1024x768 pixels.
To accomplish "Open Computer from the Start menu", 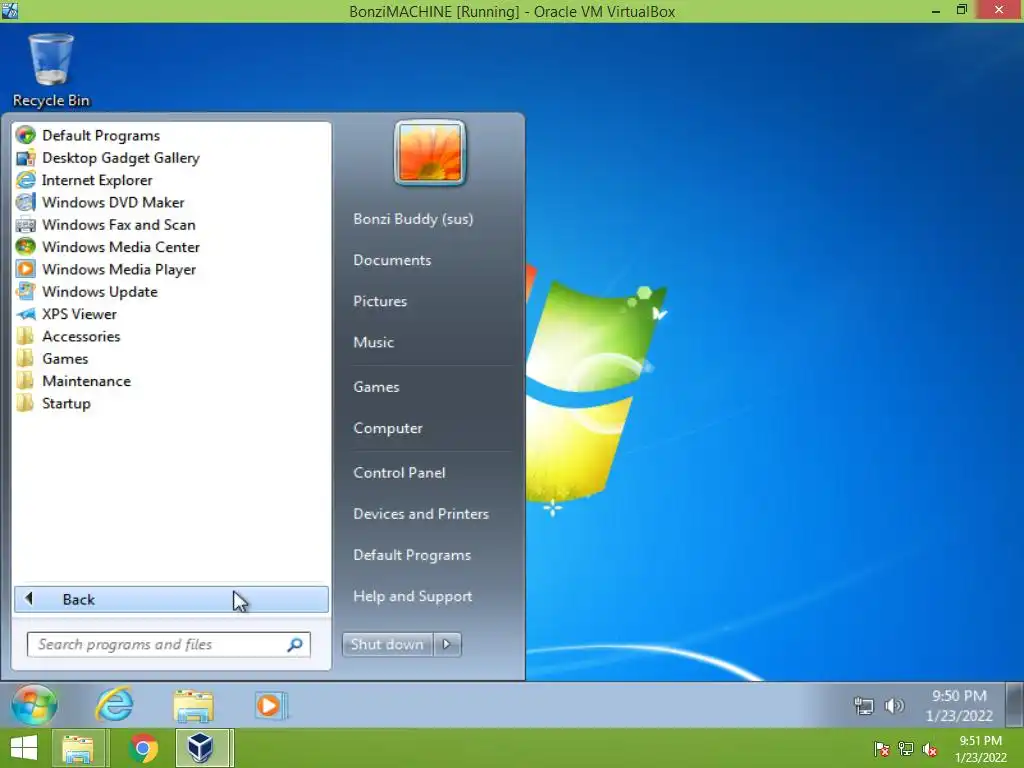I will (387, 428).
